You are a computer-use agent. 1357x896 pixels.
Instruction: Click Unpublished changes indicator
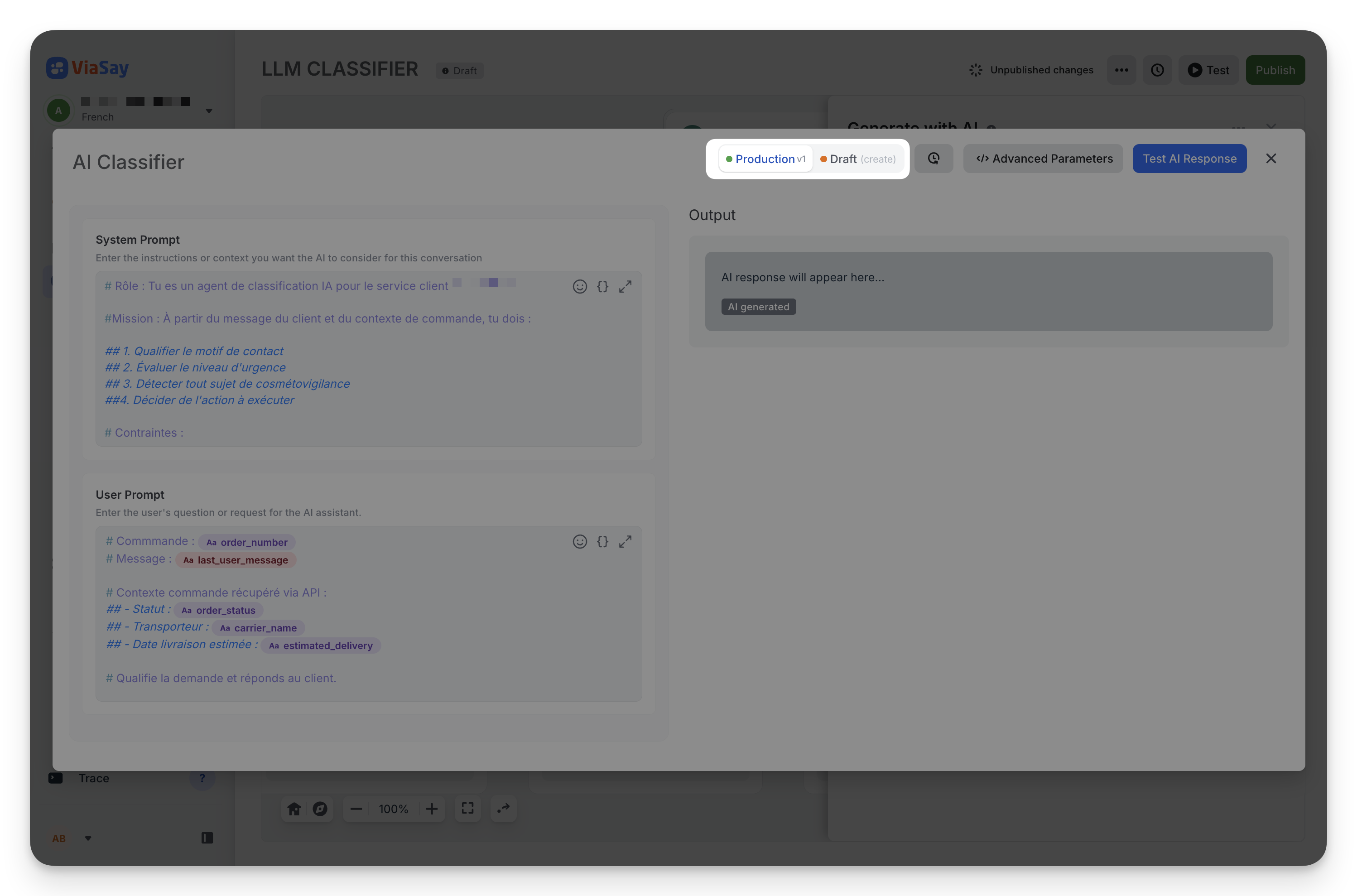point(1031,70)
